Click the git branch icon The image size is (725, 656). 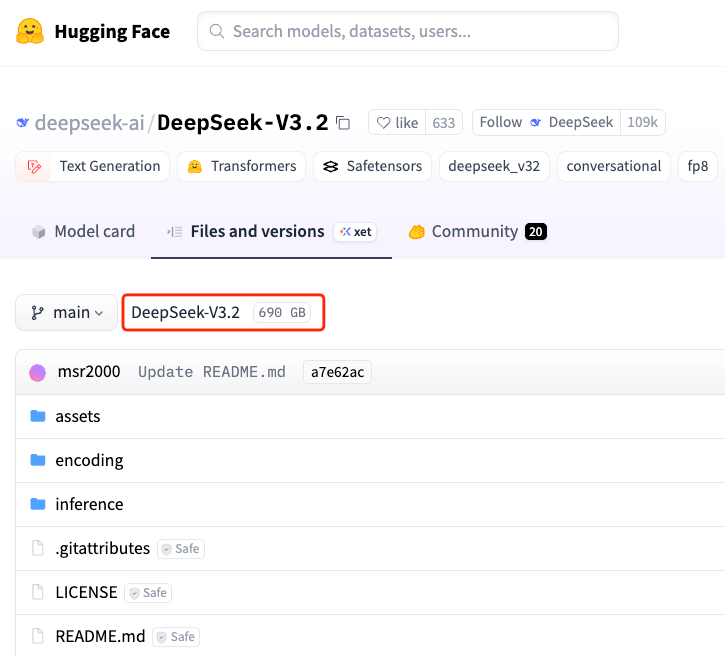(x=37, y=313)
